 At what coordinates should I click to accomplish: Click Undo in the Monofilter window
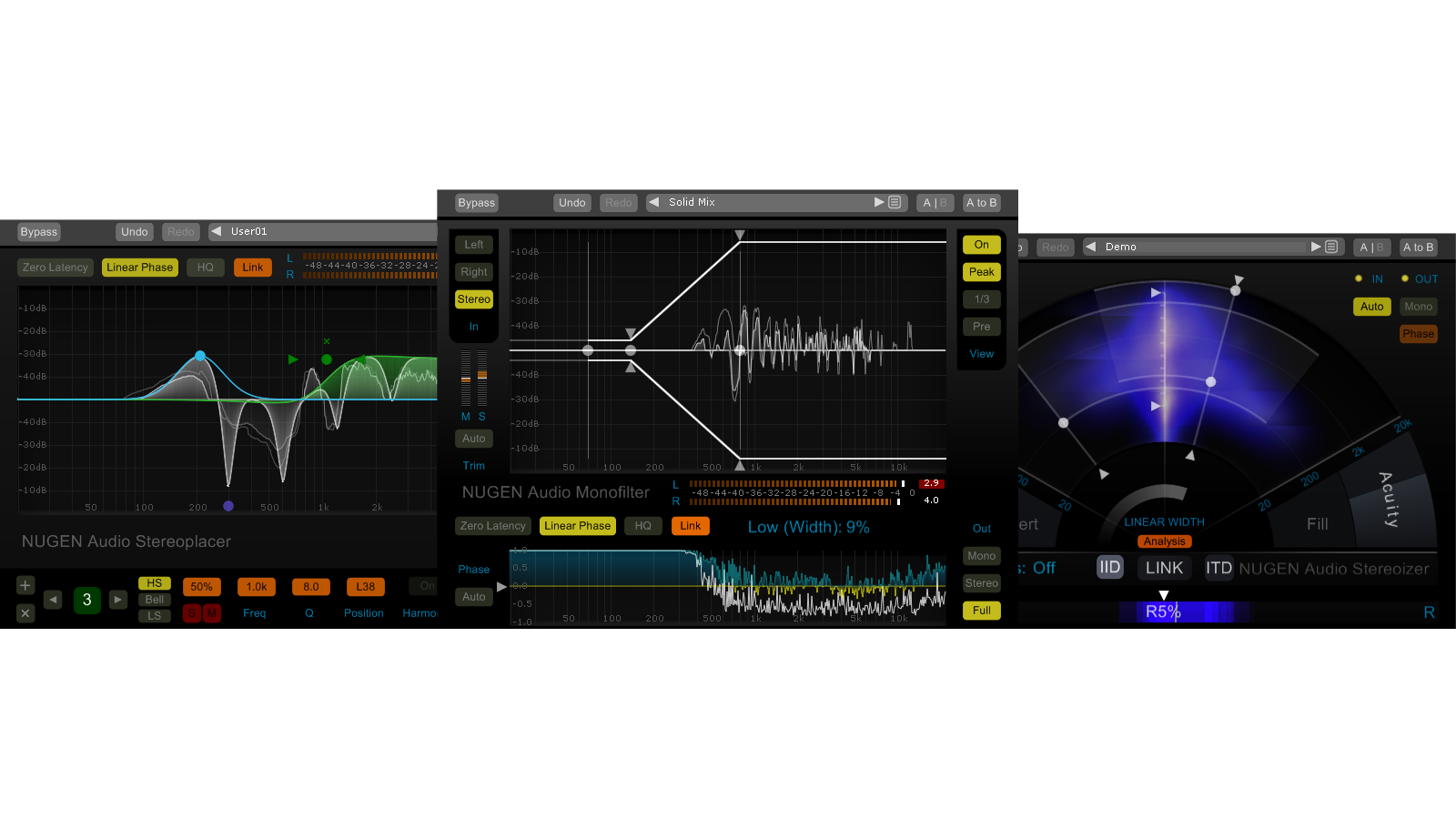coord(572,203)
